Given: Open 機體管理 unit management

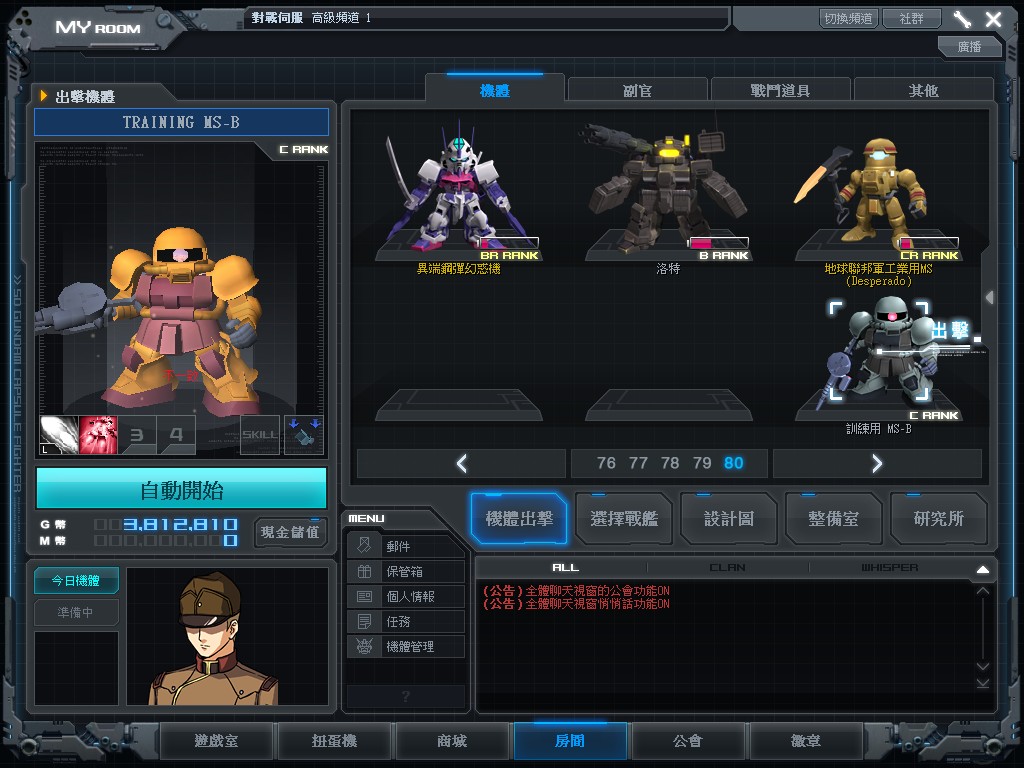Looking at the screenshot, I should point(406,647).
